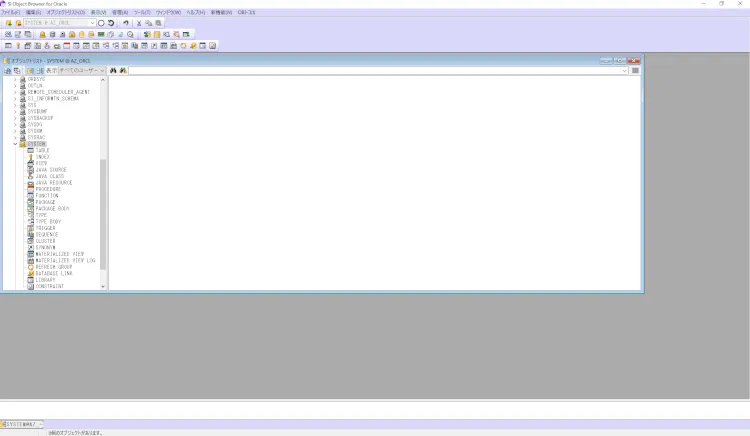Screen dimensions: 750x436
Task: Select the CONSTRAINT tree node
Action: click(x=49, y=286)
